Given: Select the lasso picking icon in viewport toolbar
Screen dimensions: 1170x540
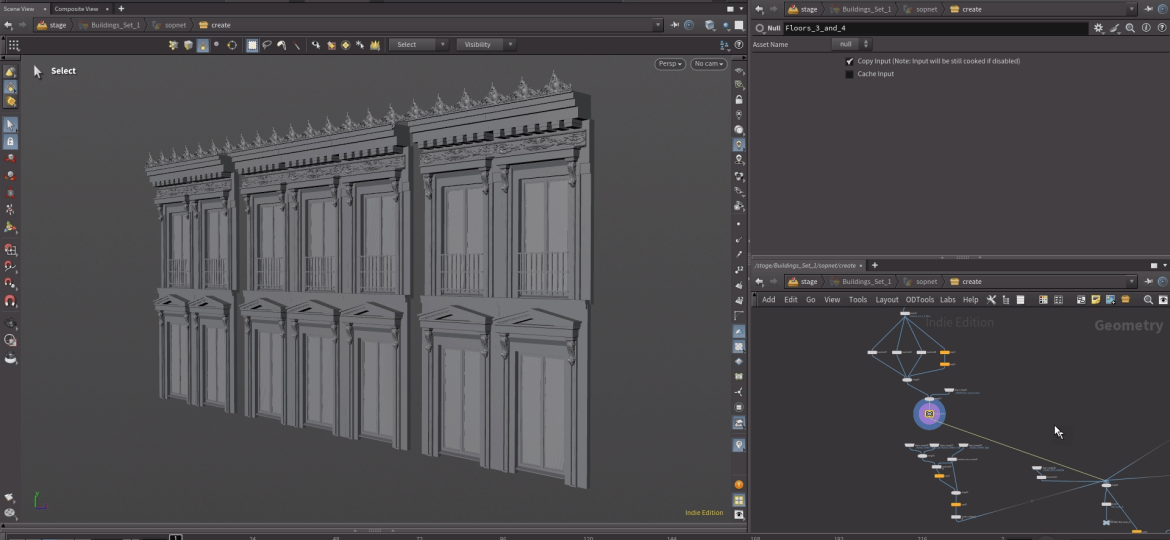Looking at the screenshot, I should tap(267, 45).
